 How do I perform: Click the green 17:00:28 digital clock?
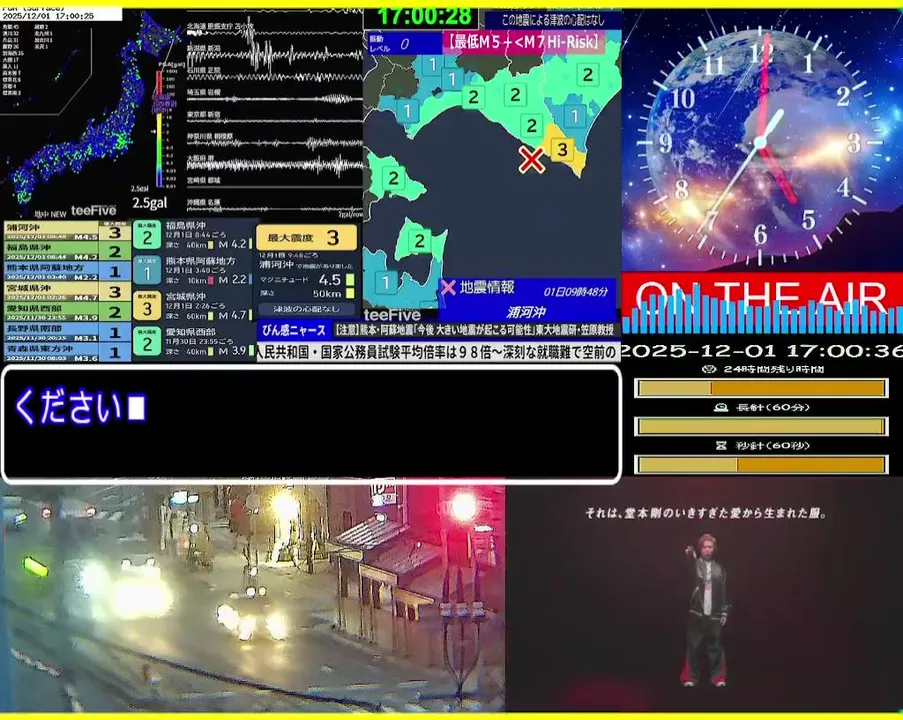(425, 17)
